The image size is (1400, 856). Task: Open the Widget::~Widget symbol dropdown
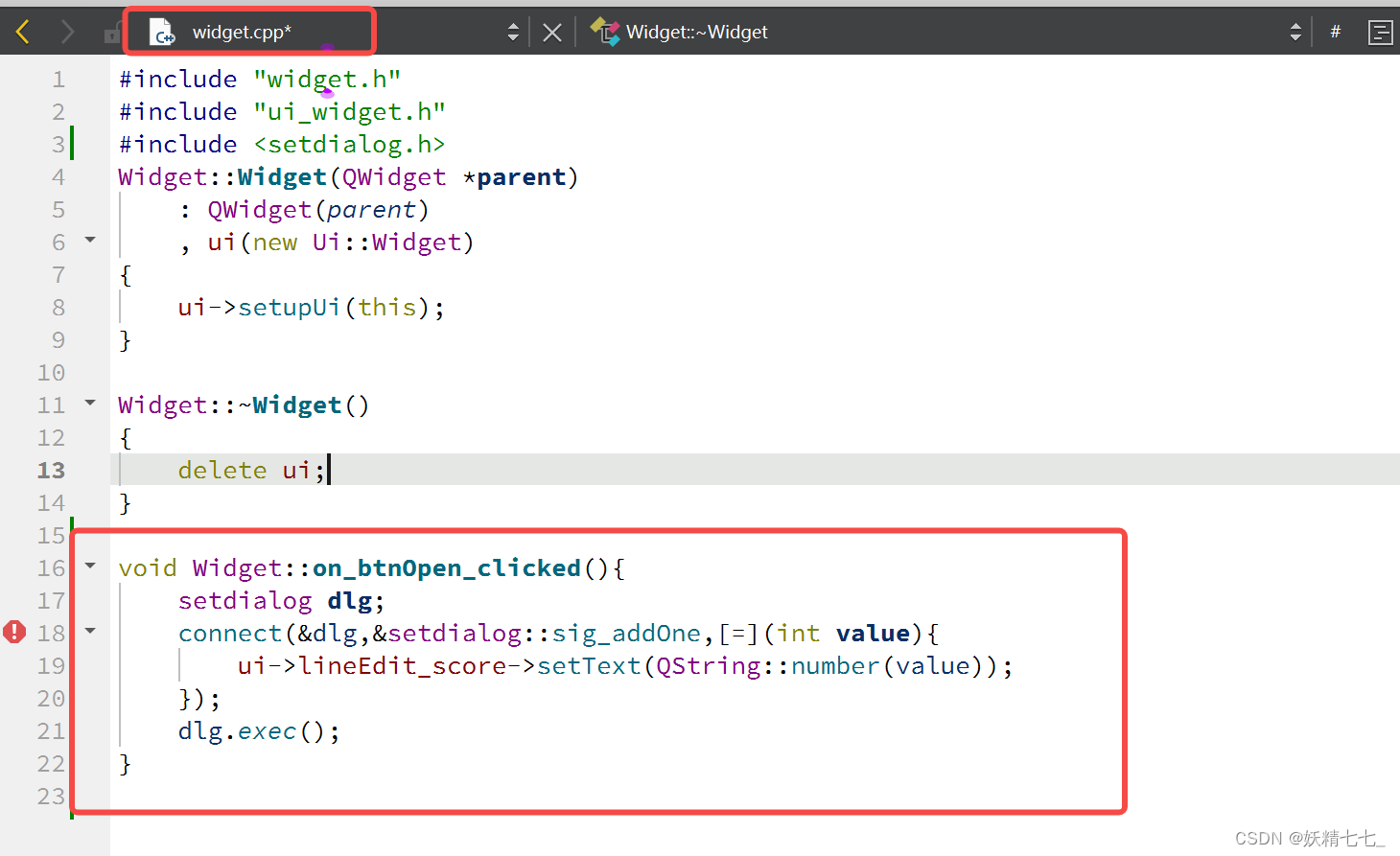[1295, 32]
